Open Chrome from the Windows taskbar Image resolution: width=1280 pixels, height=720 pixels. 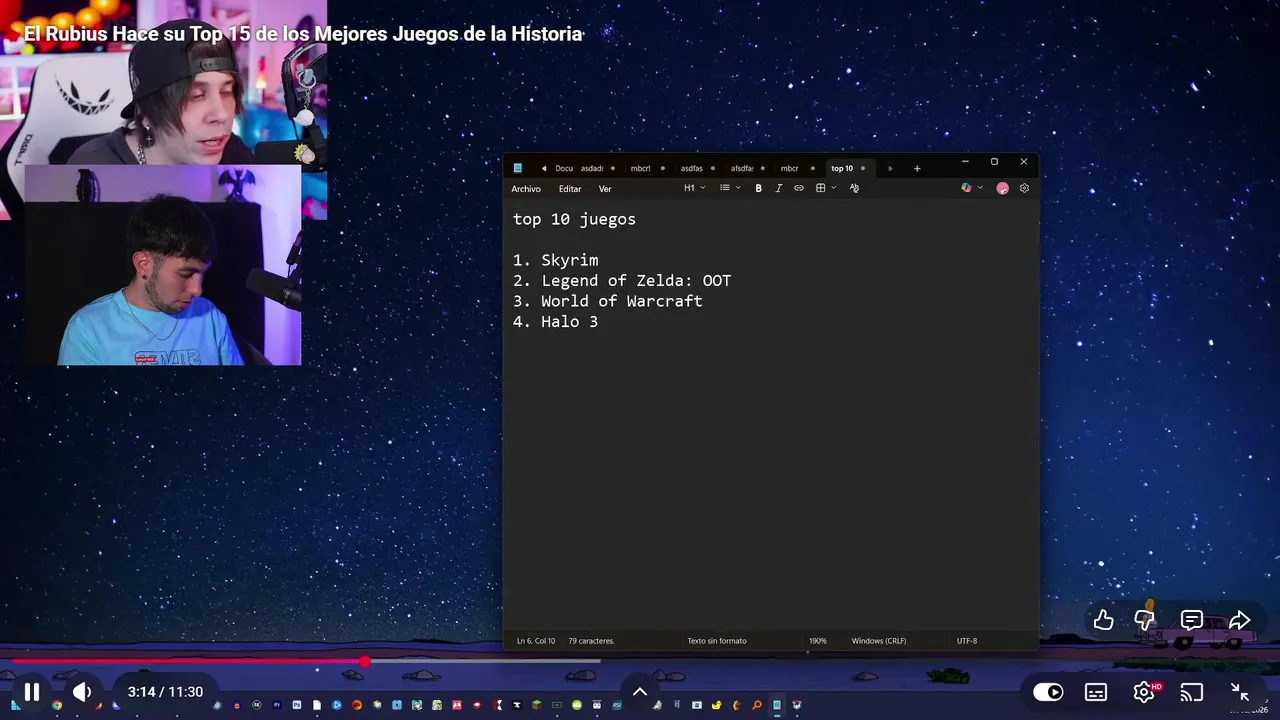(x=57, y=705)
